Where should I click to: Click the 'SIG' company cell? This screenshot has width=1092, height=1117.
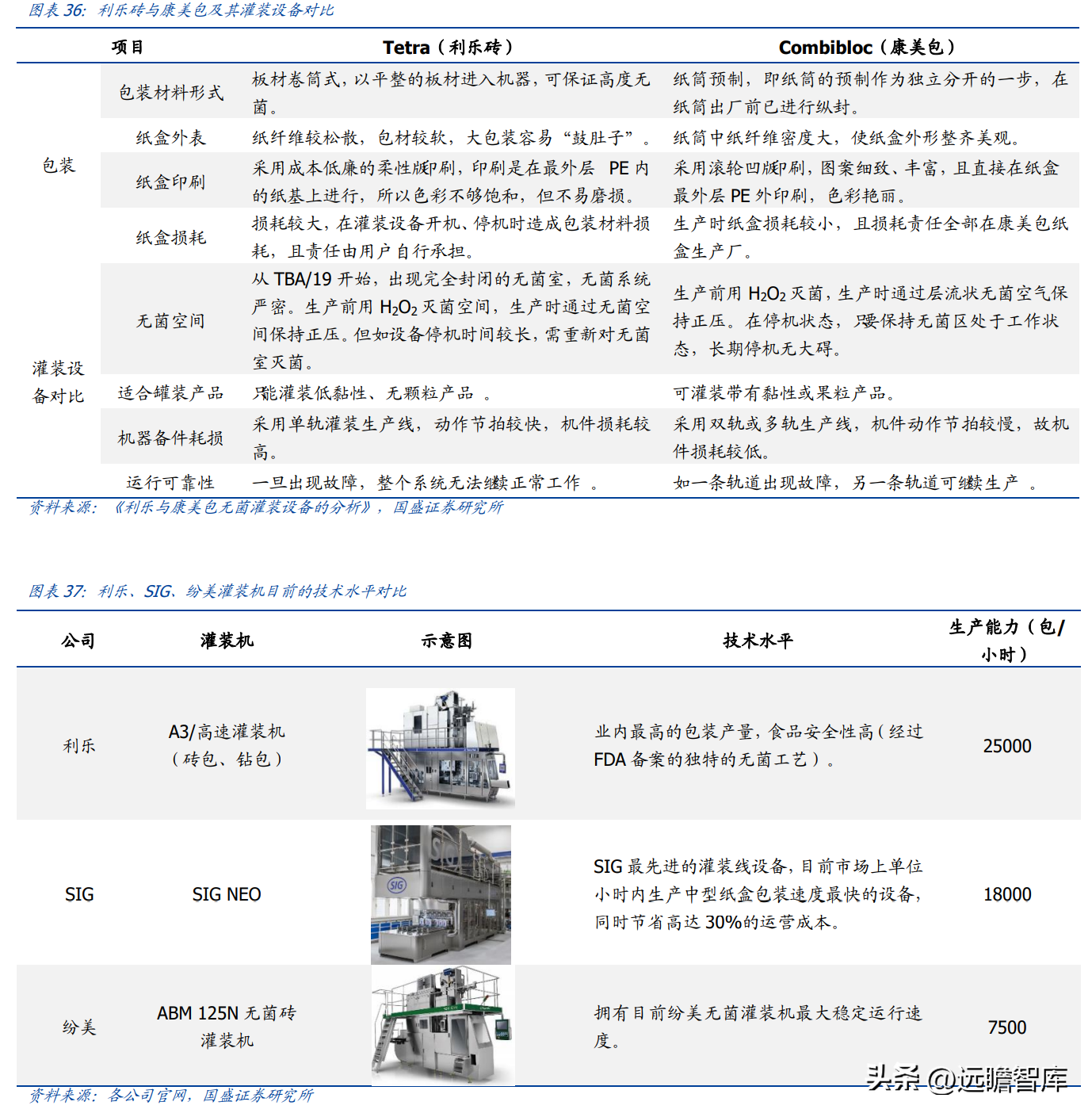(79, 894)
